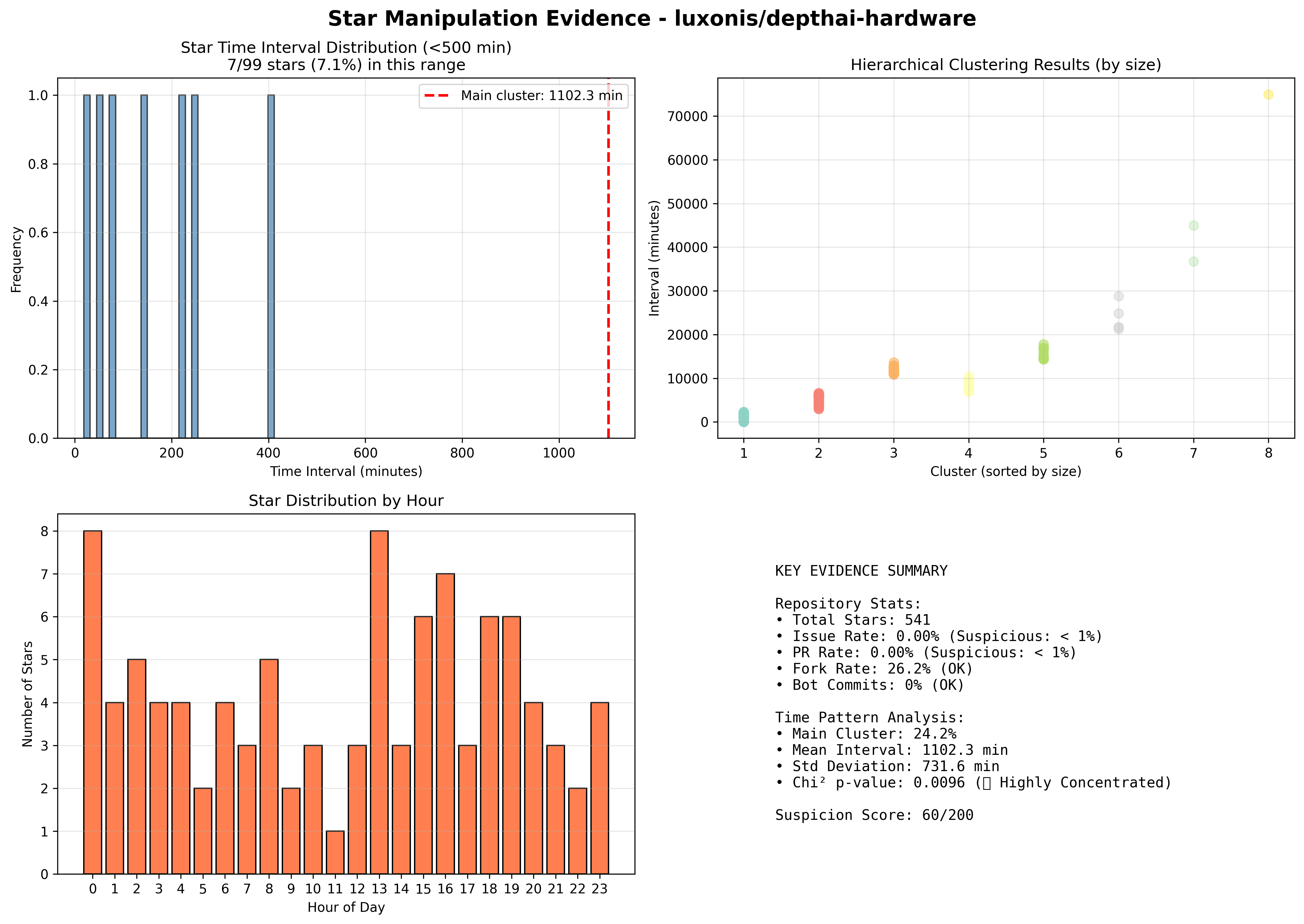Click the yellow point in cluster 8

pos(1268,94)
